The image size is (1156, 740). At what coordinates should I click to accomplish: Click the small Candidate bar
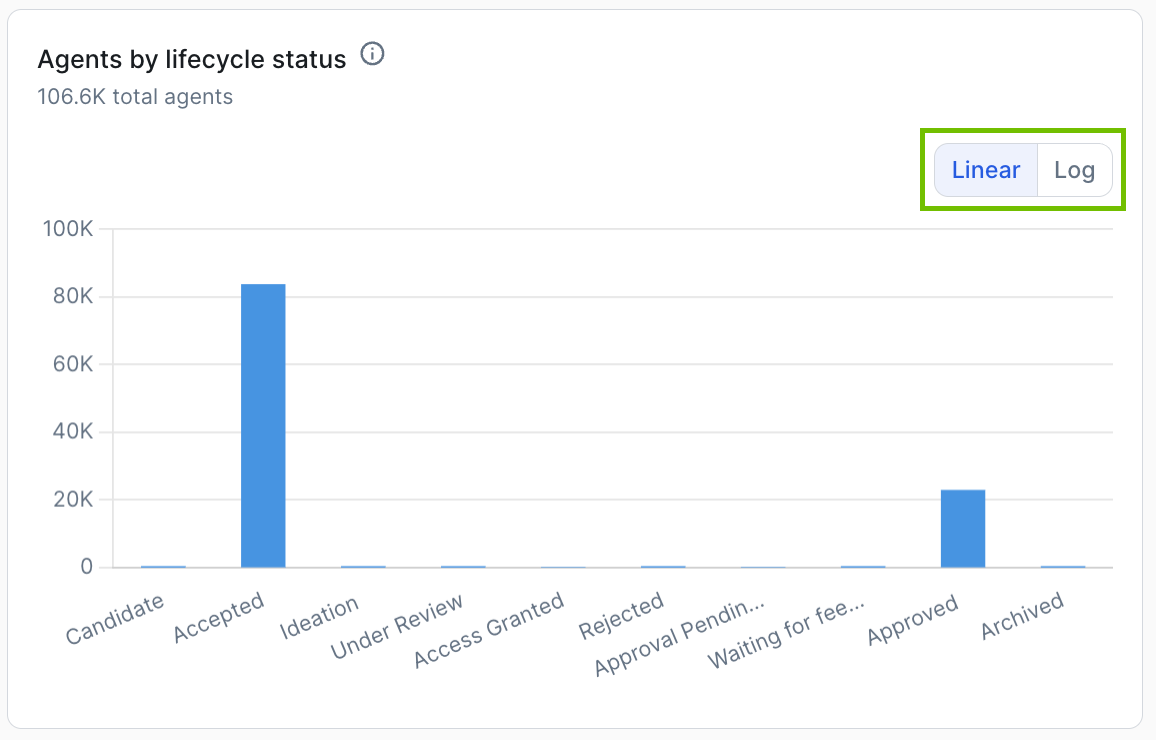163,567
